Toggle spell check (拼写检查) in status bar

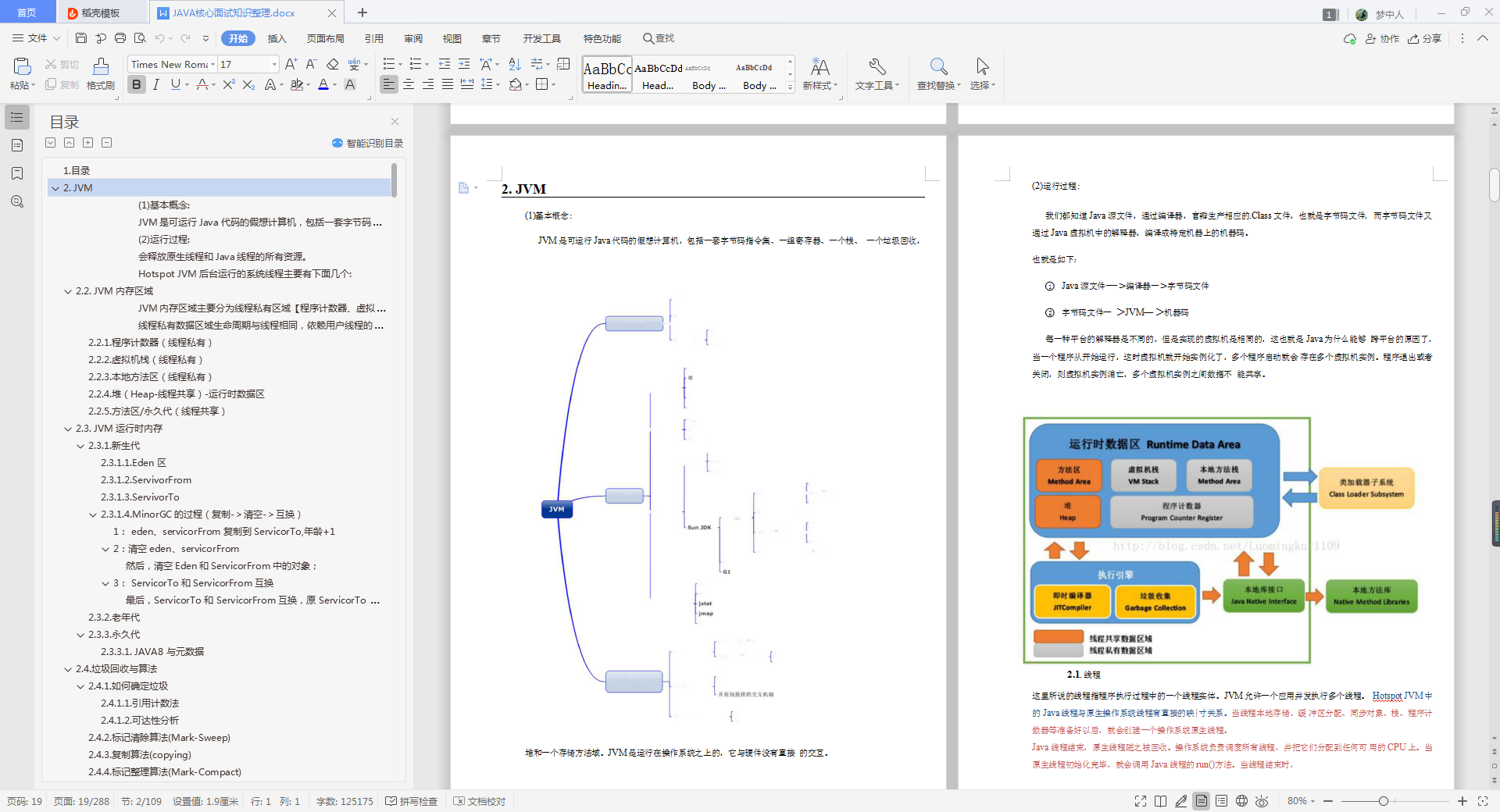point(412,801)
